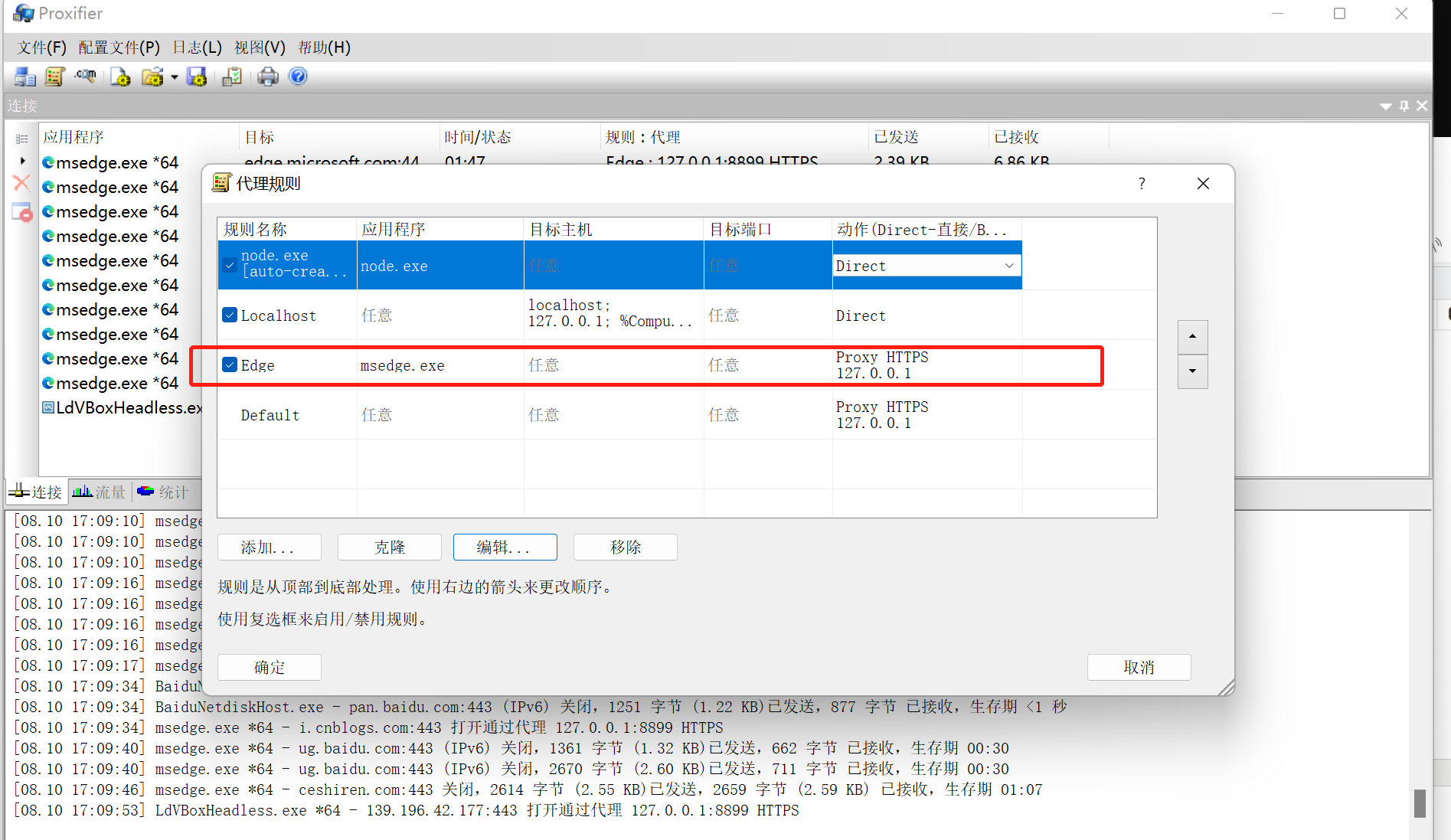Click the printer icon in toolbar

click(268, 77)
